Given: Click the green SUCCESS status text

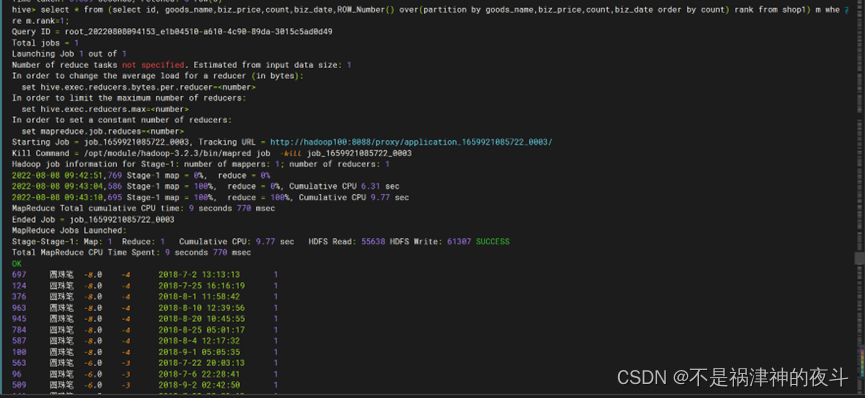Looking at the screenshot, I should 493,242.
